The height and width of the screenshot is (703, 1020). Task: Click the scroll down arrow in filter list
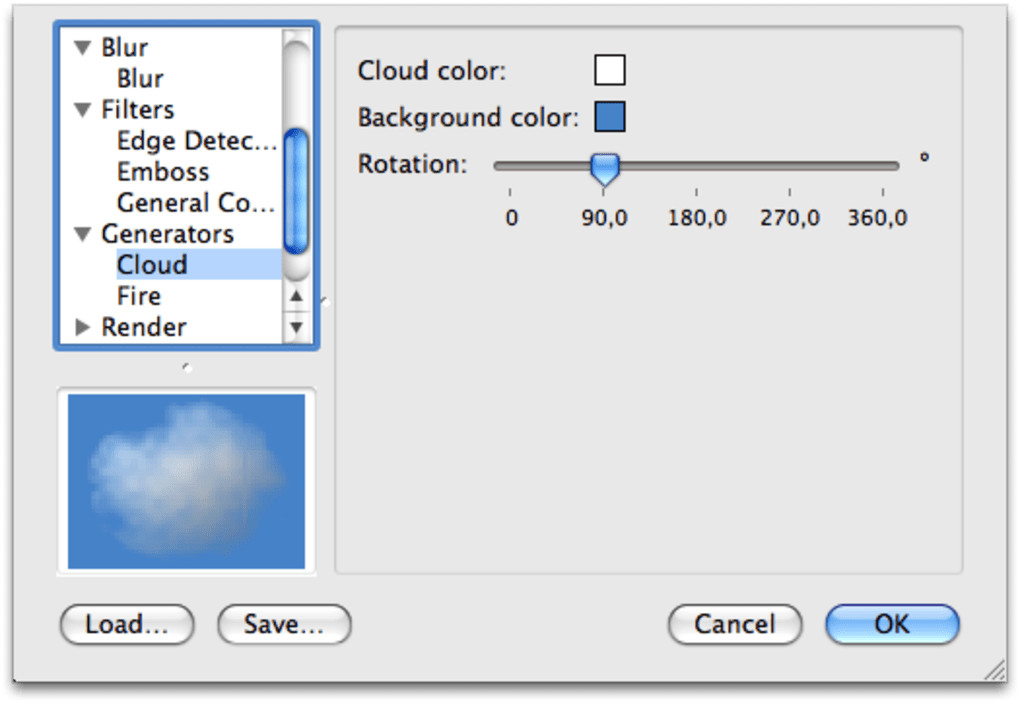click(x=296, y=326)
